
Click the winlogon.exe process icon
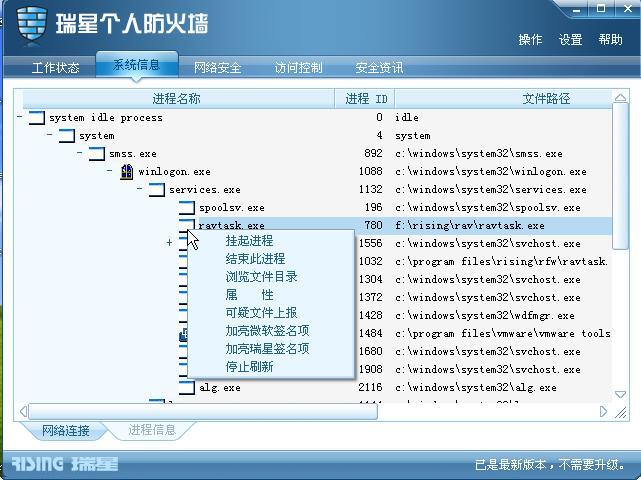coord(127,172)
